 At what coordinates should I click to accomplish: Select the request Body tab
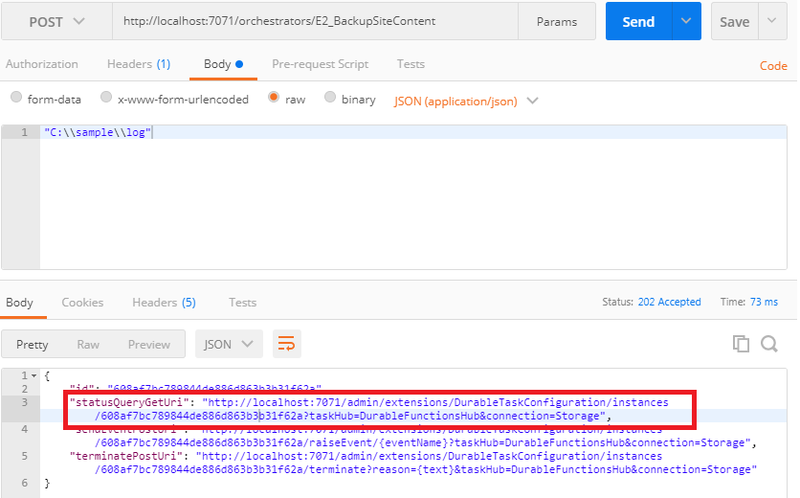click(x=223, y=64)
